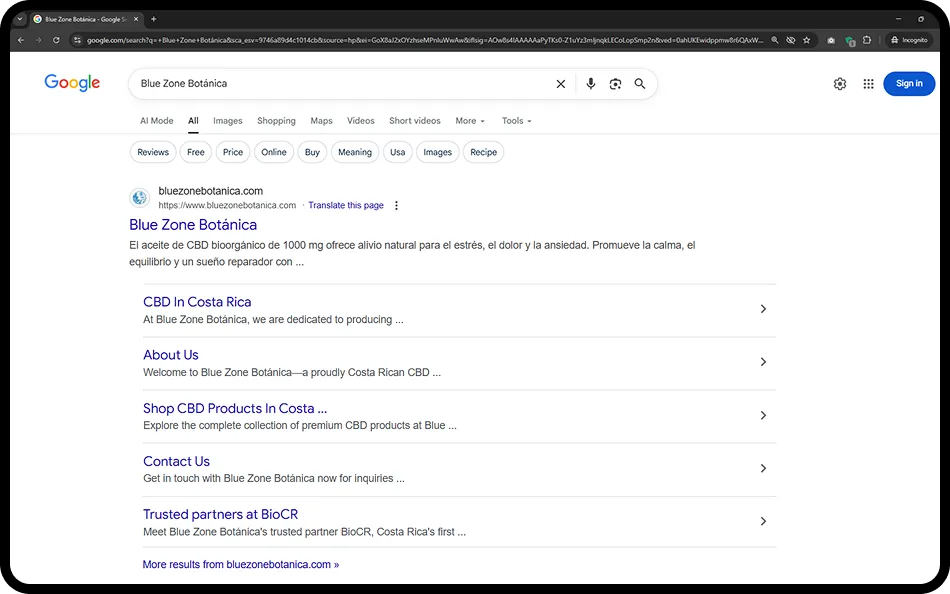This screenshot has height=594, width=950.
Task: Open the Google apps grid
Action: 868,84
